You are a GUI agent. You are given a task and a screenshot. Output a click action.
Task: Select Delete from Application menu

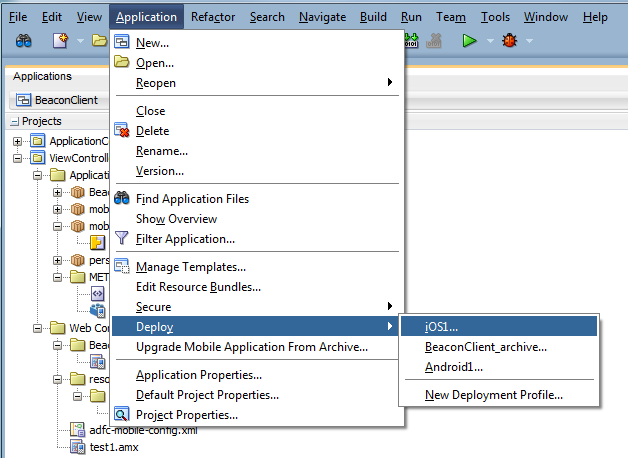258,131
